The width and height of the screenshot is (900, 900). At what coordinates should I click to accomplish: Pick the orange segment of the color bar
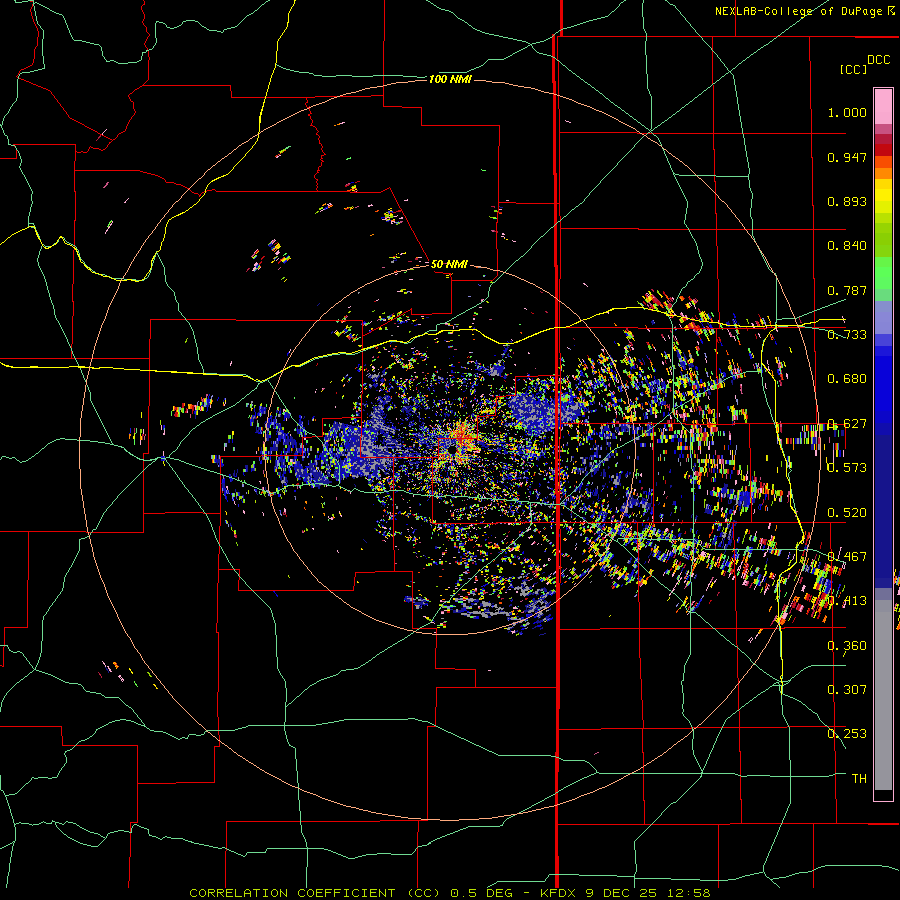tap(883, 168)
